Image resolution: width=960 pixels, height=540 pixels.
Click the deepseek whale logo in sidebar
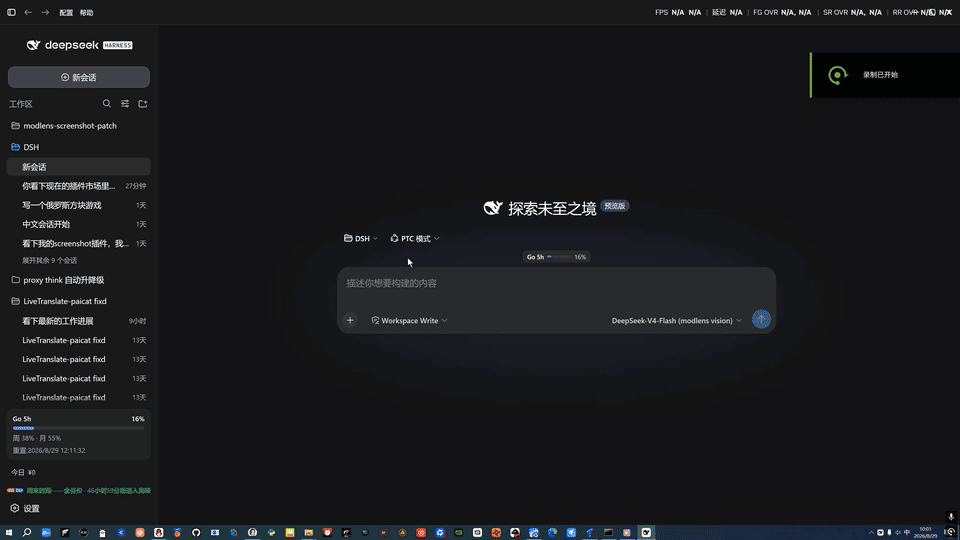click(33, 45)
